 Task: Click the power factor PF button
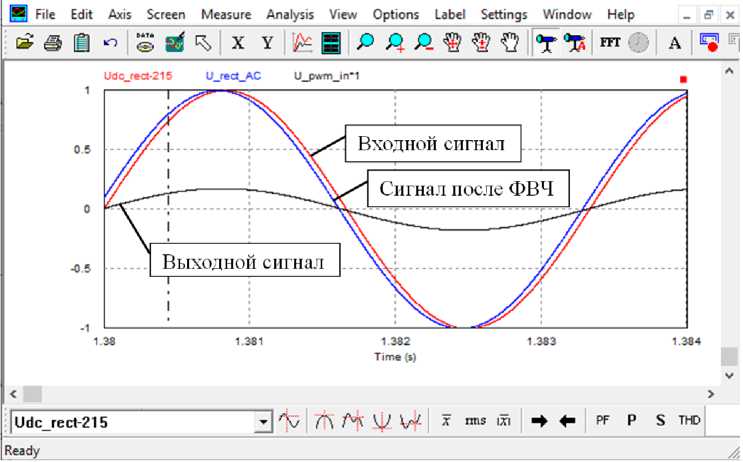(x=602, y=421)
